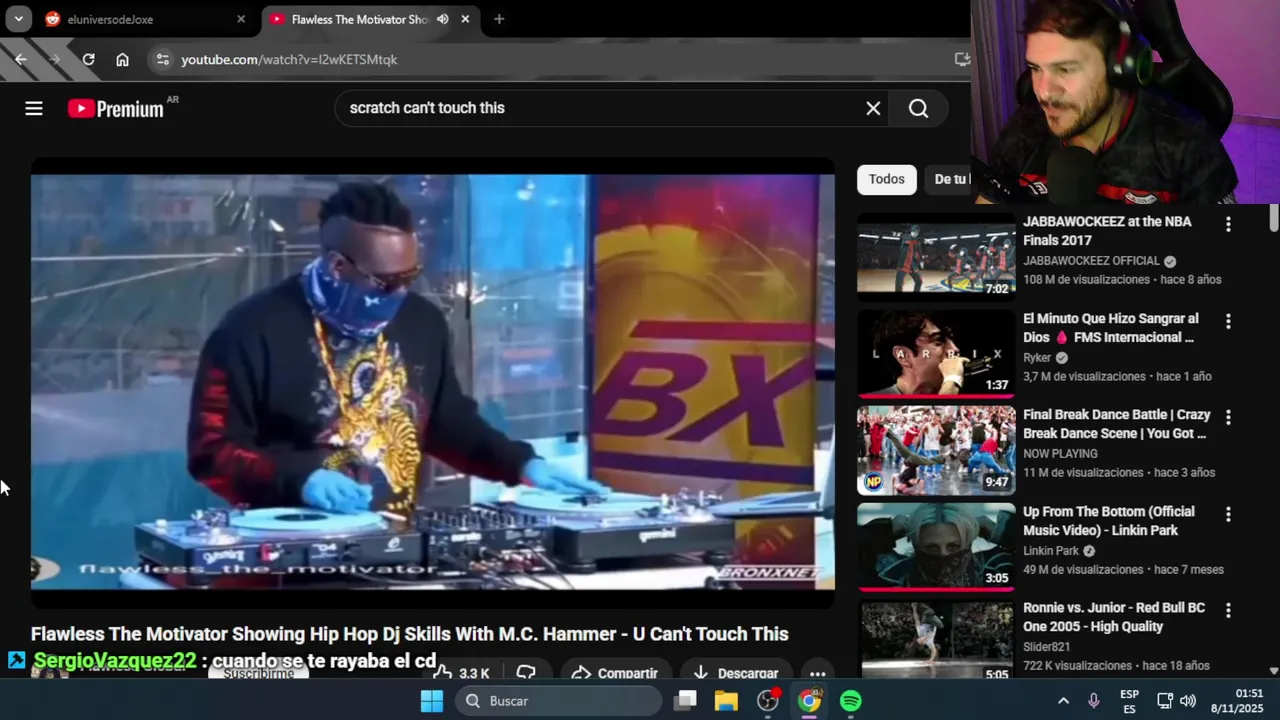The image size is (1280, 720).
Task: Open the browser home page
Action: pos(122,59)
